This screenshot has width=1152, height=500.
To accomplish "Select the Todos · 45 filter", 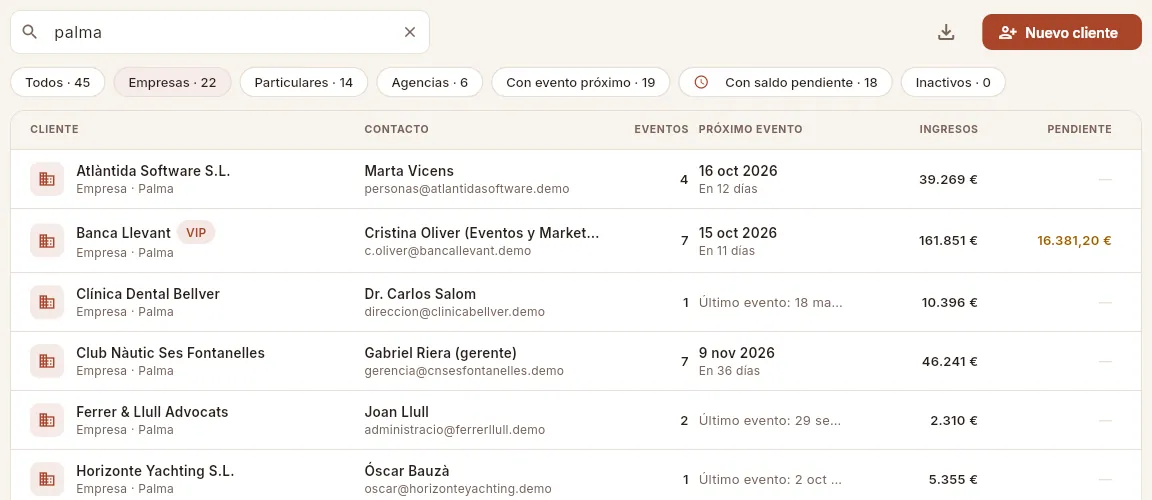I will pos(57,82).
